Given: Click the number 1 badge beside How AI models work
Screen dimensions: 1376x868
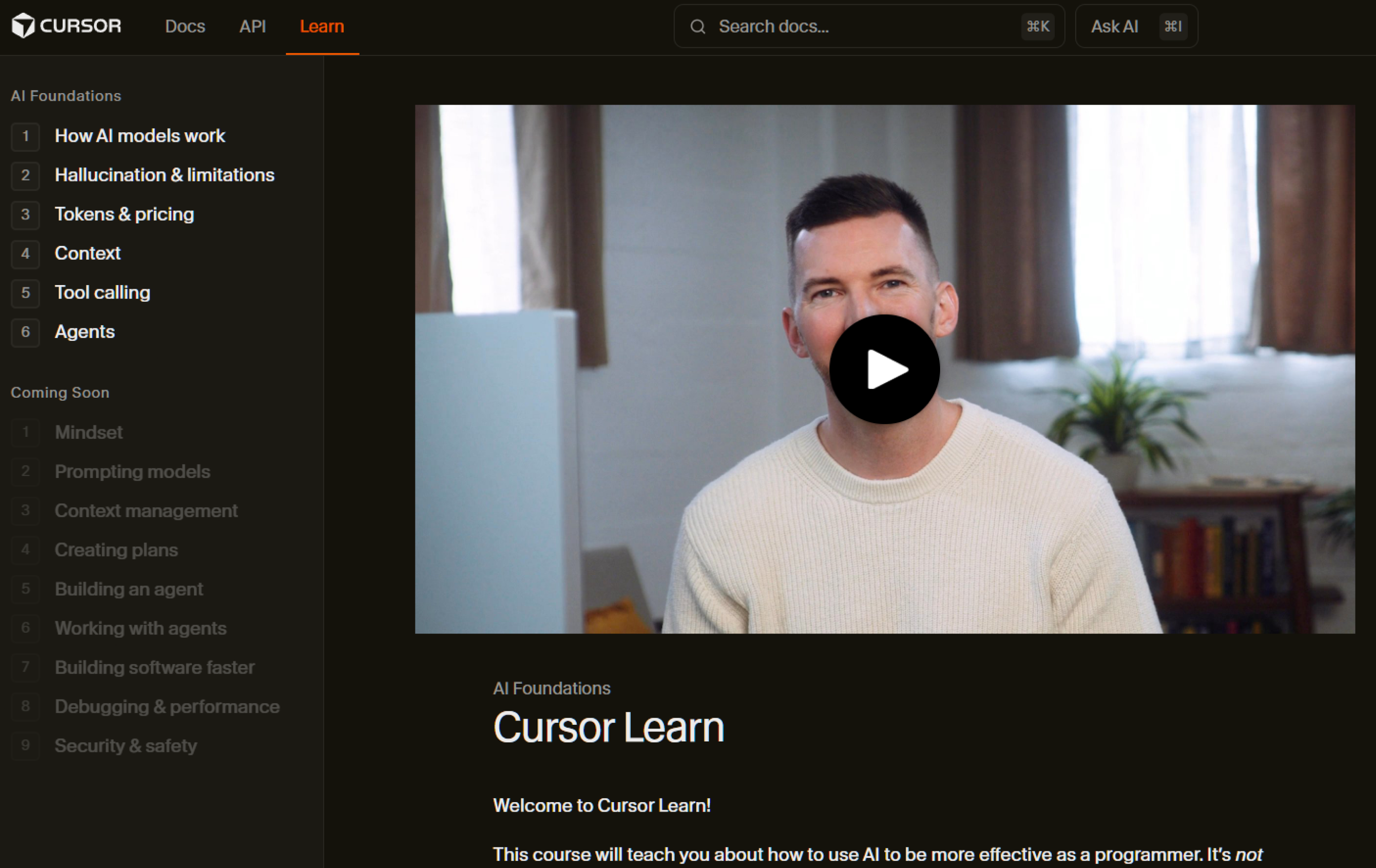Looking at the screenshot, I should point(25,137).
